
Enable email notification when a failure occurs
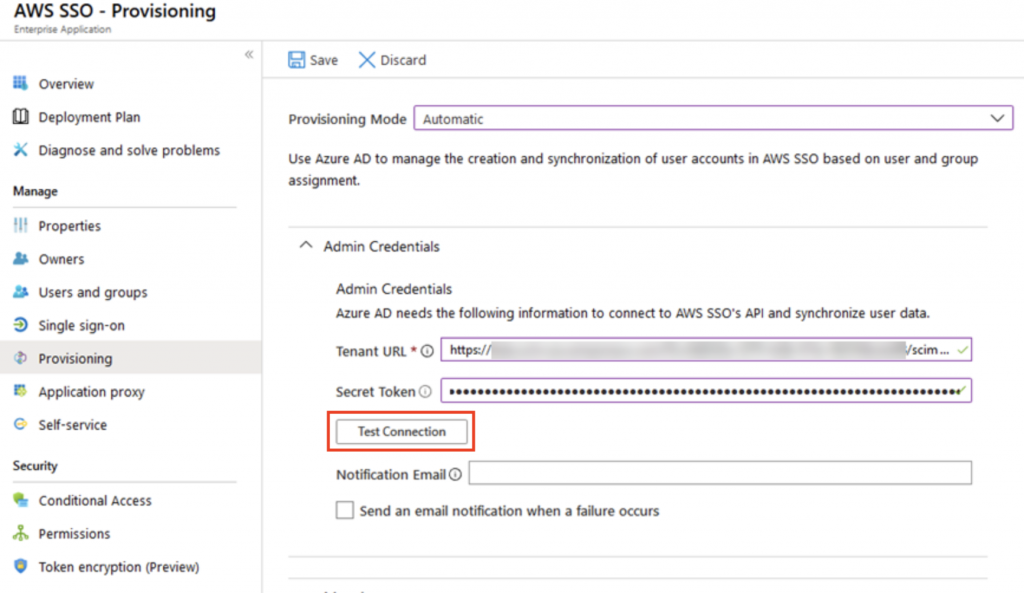click(x=345, y=510)
